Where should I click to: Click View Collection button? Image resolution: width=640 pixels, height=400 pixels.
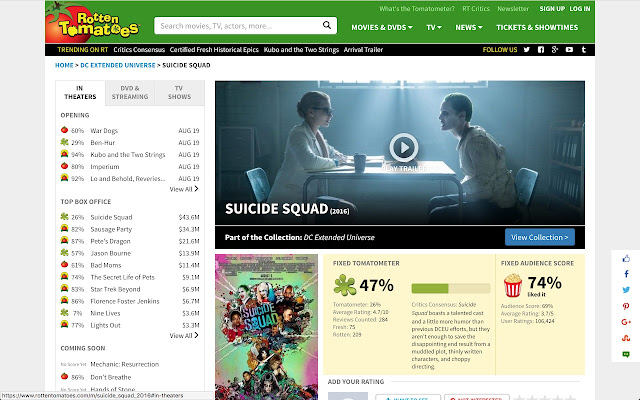[x=540, y=237]
